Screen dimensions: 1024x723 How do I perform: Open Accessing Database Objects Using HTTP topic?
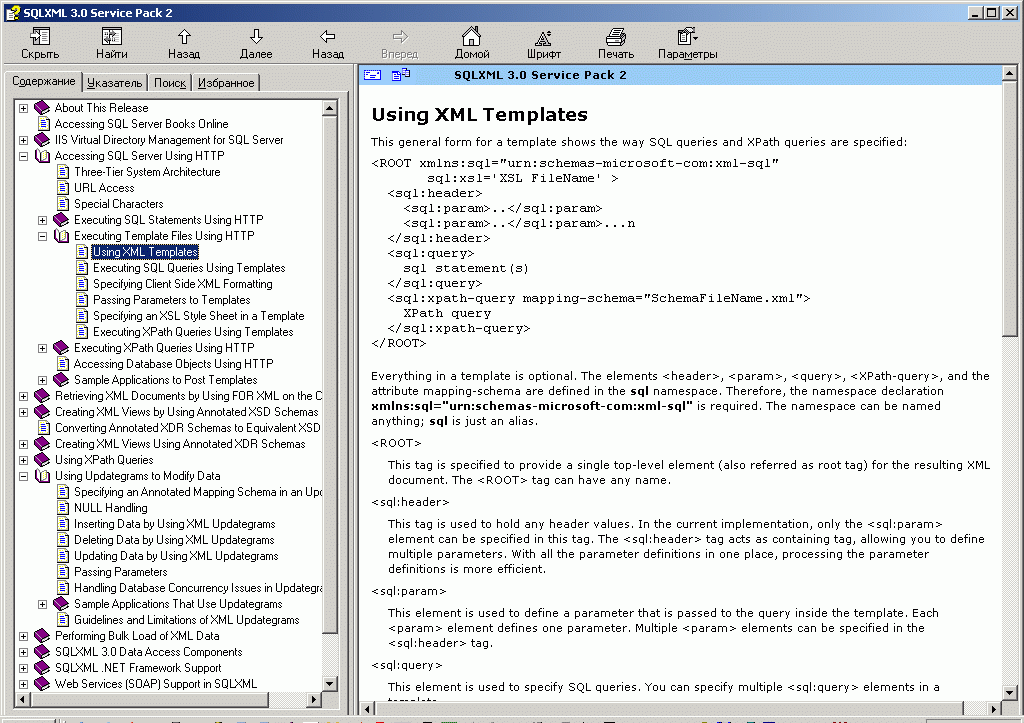[173, 364]
